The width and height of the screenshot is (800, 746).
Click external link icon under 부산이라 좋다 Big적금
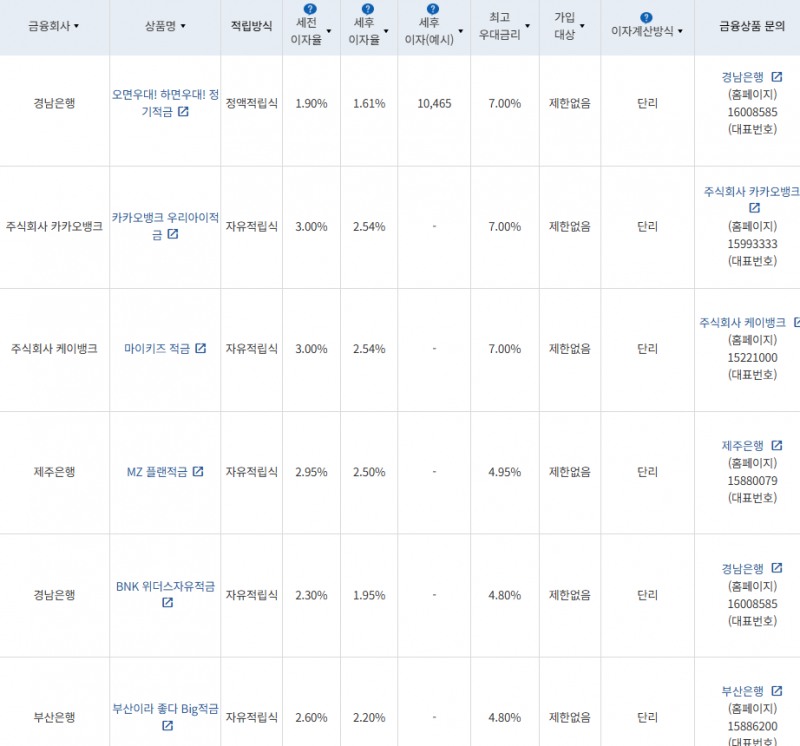pyautogui.click(x=167, y=726)
